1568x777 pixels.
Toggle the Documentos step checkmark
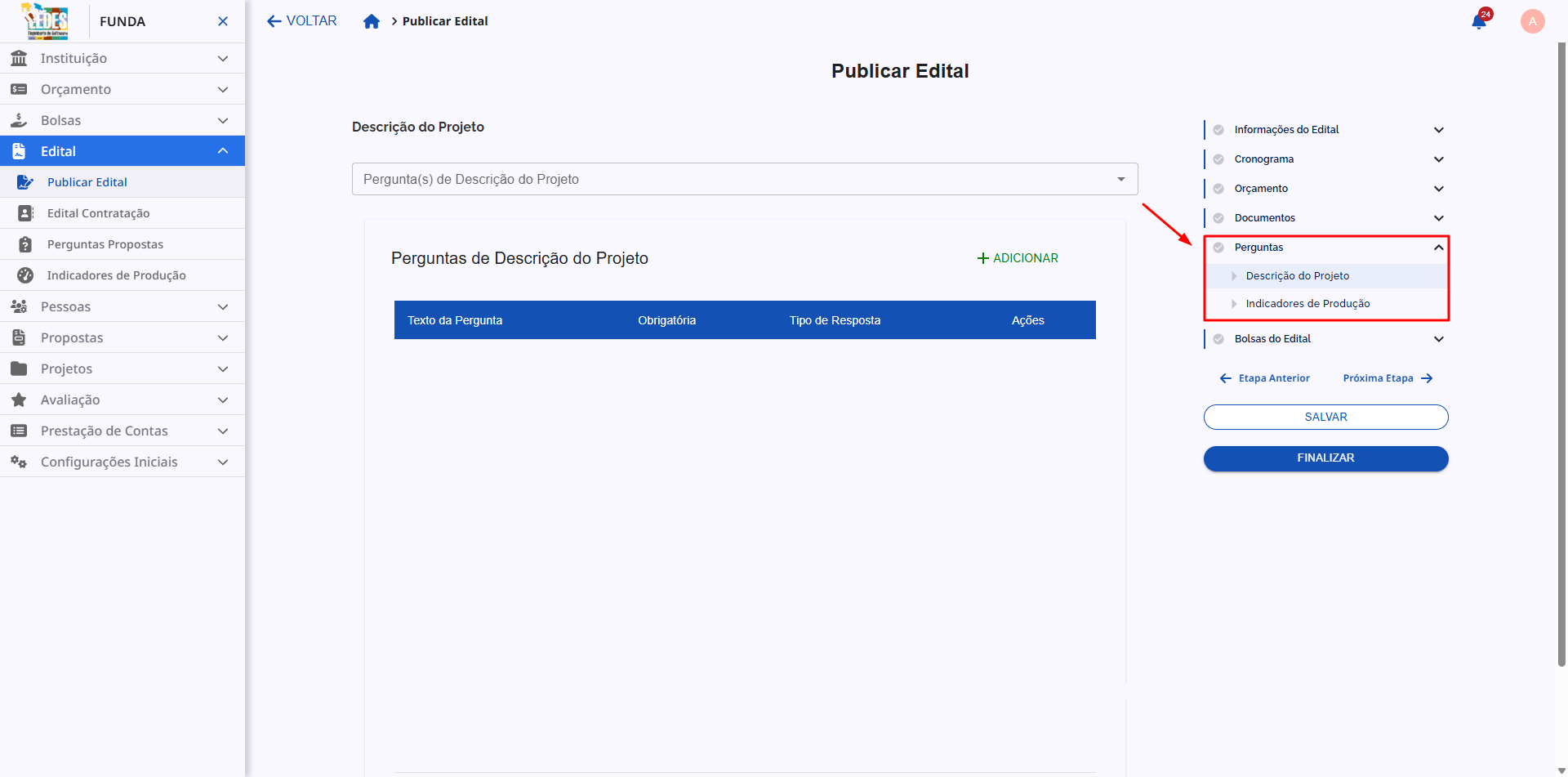[1219, 217]
